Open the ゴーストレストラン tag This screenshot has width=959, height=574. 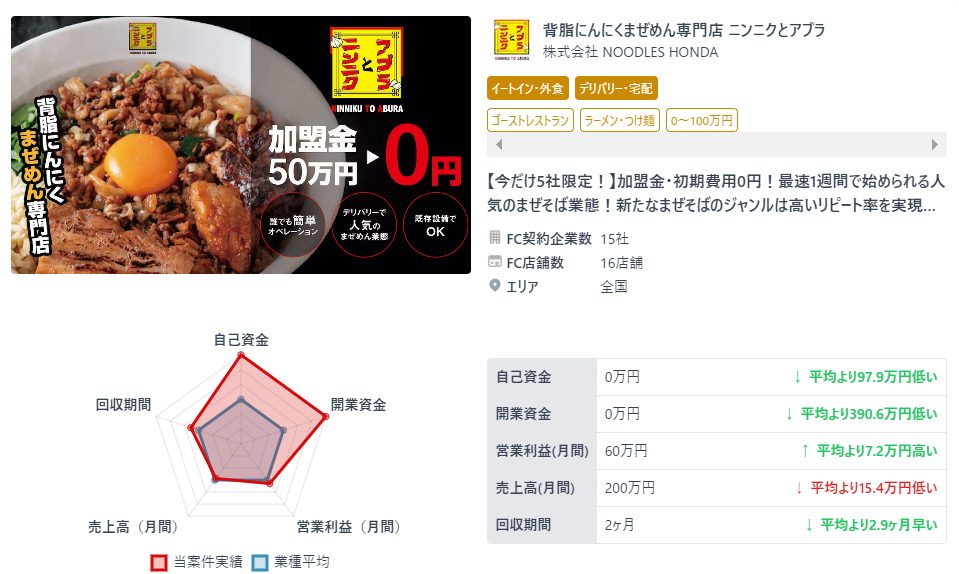[530, 120]
